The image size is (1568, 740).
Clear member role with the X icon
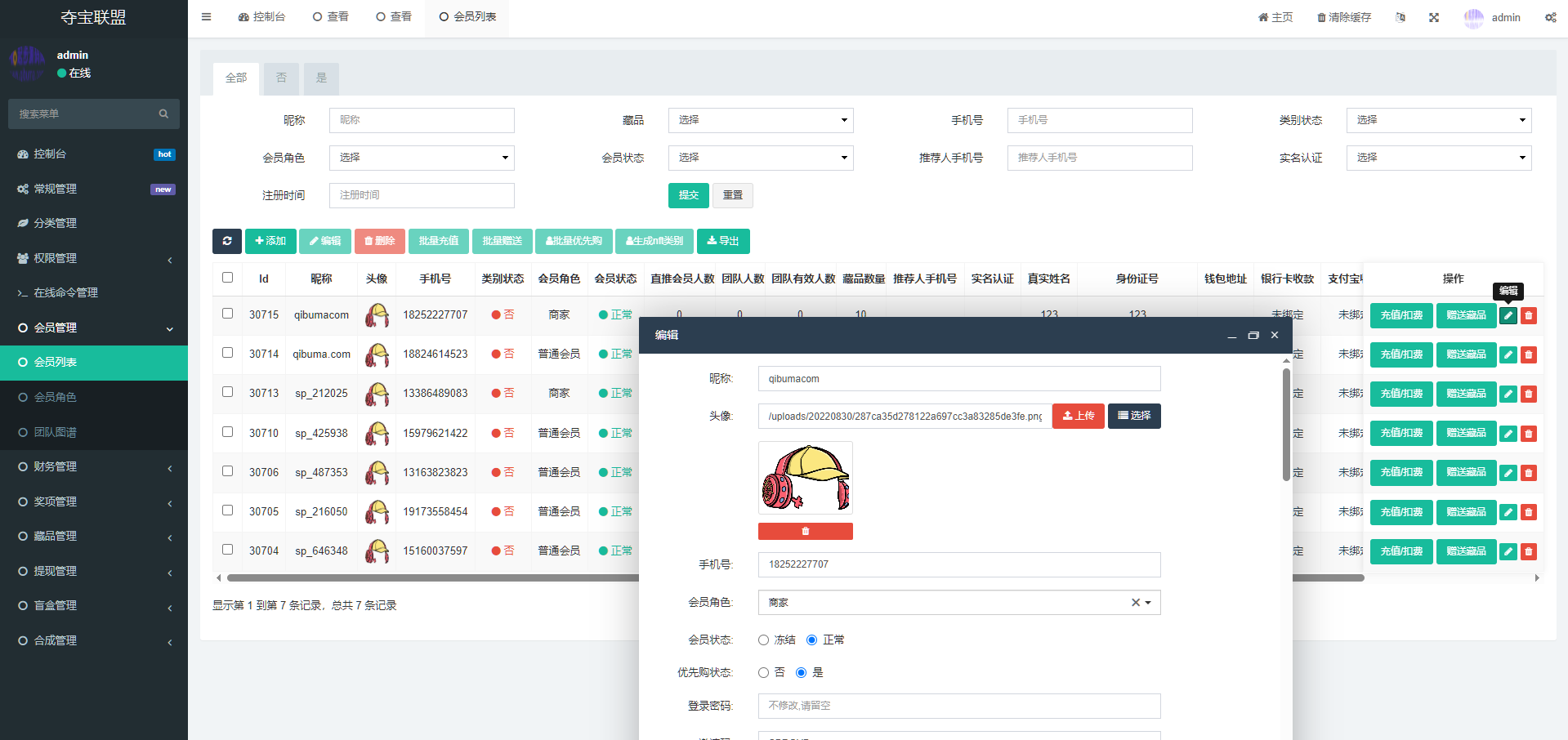[x=1135, y=603]
